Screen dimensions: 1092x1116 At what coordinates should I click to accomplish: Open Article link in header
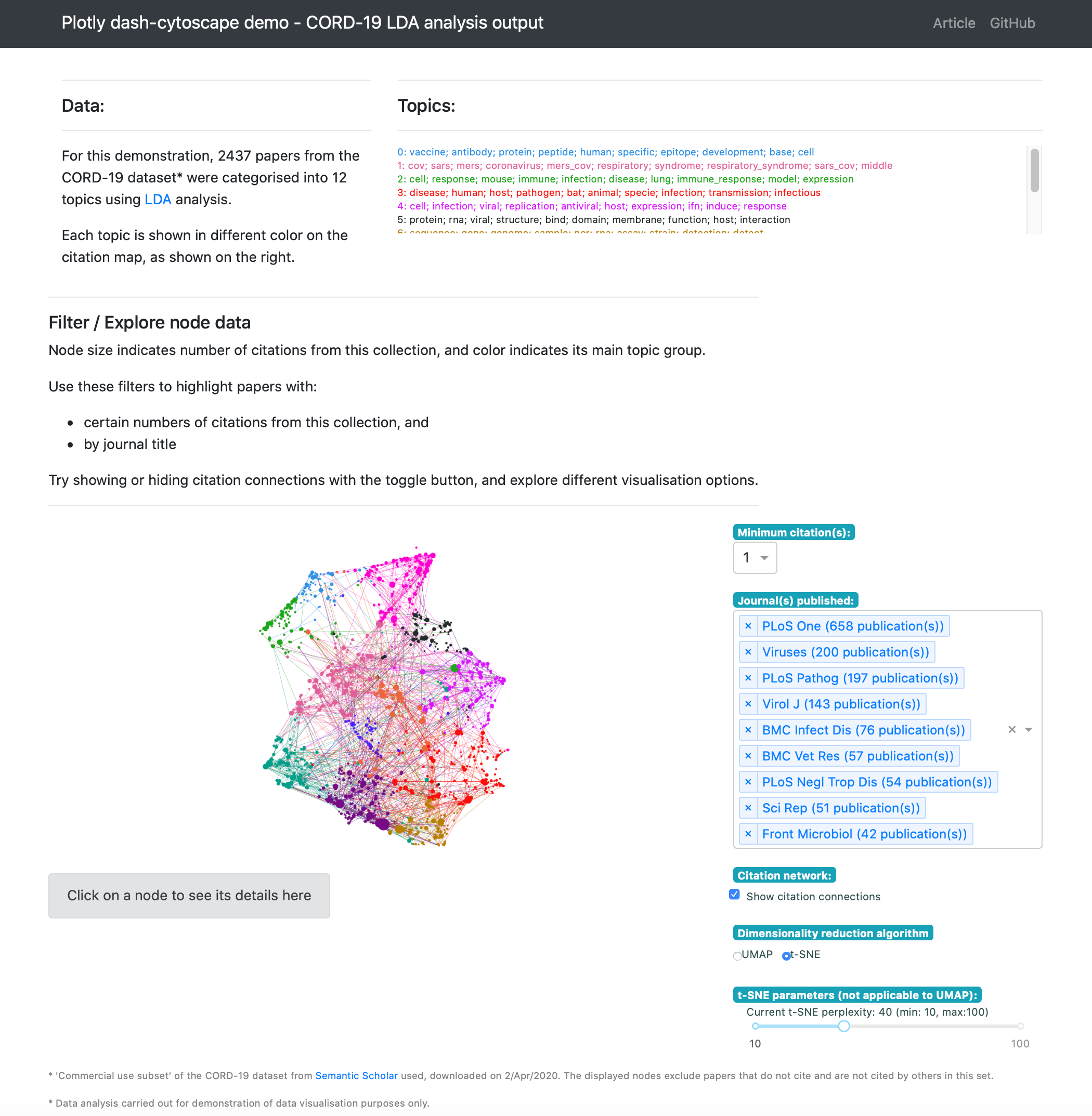[x=953, y=23]
